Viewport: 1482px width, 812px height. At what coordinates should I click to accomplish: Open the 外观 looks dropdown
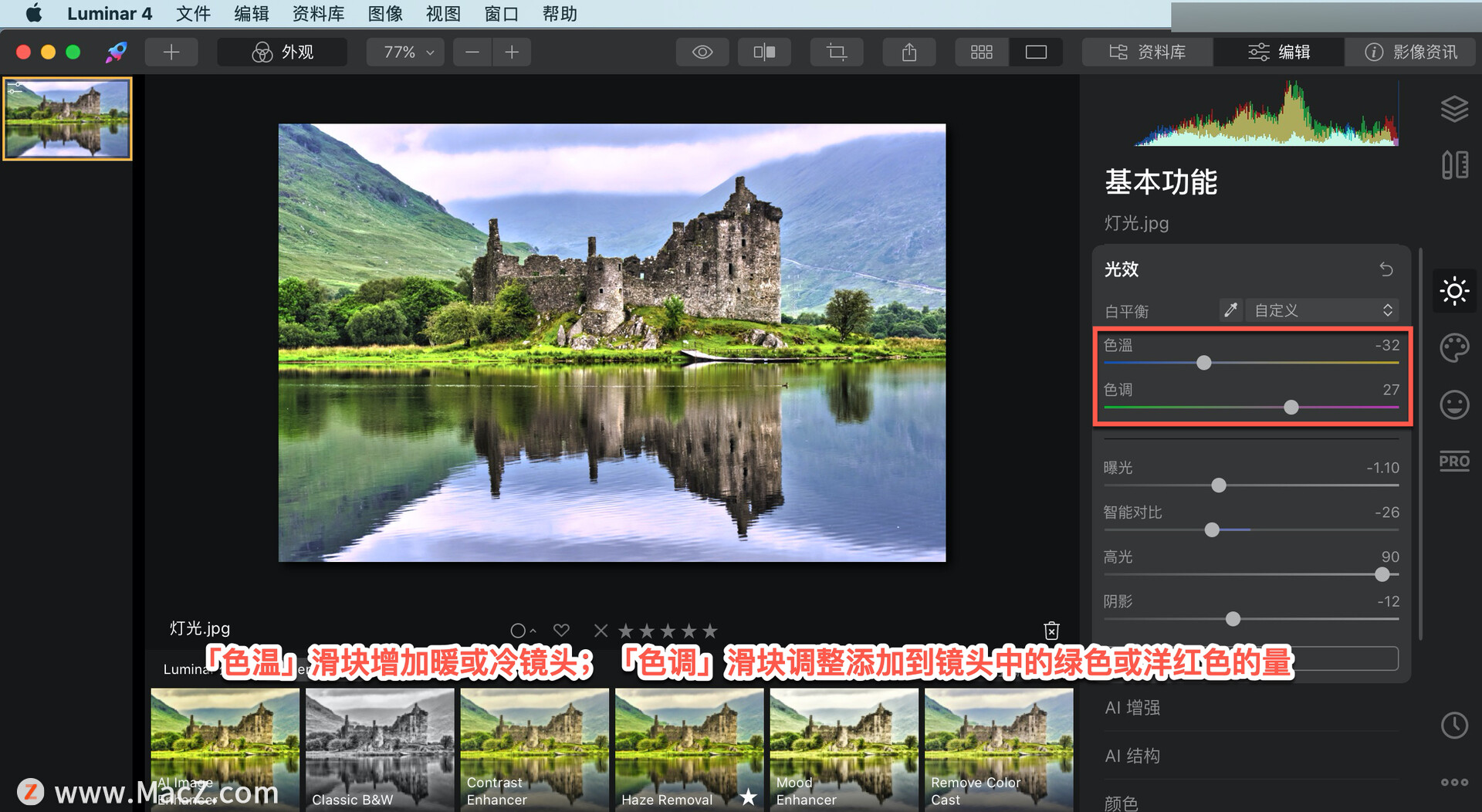pyautogui.click(x=282, y=52)
